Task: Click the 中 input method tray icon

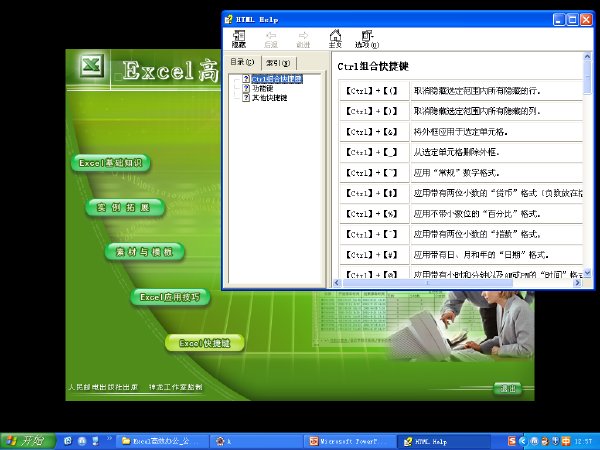Action: pyautogui.click(x=566, y=441)
